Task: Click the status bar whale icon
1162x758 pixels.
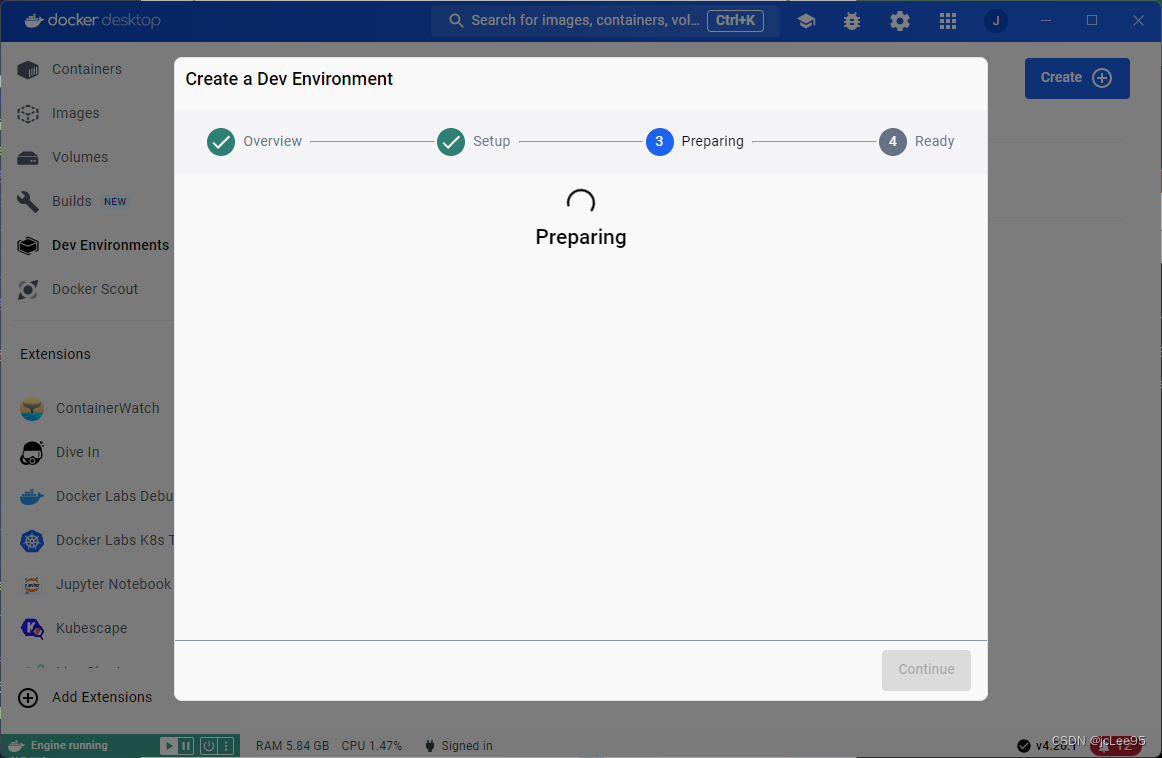Action: tap(16, 745)
